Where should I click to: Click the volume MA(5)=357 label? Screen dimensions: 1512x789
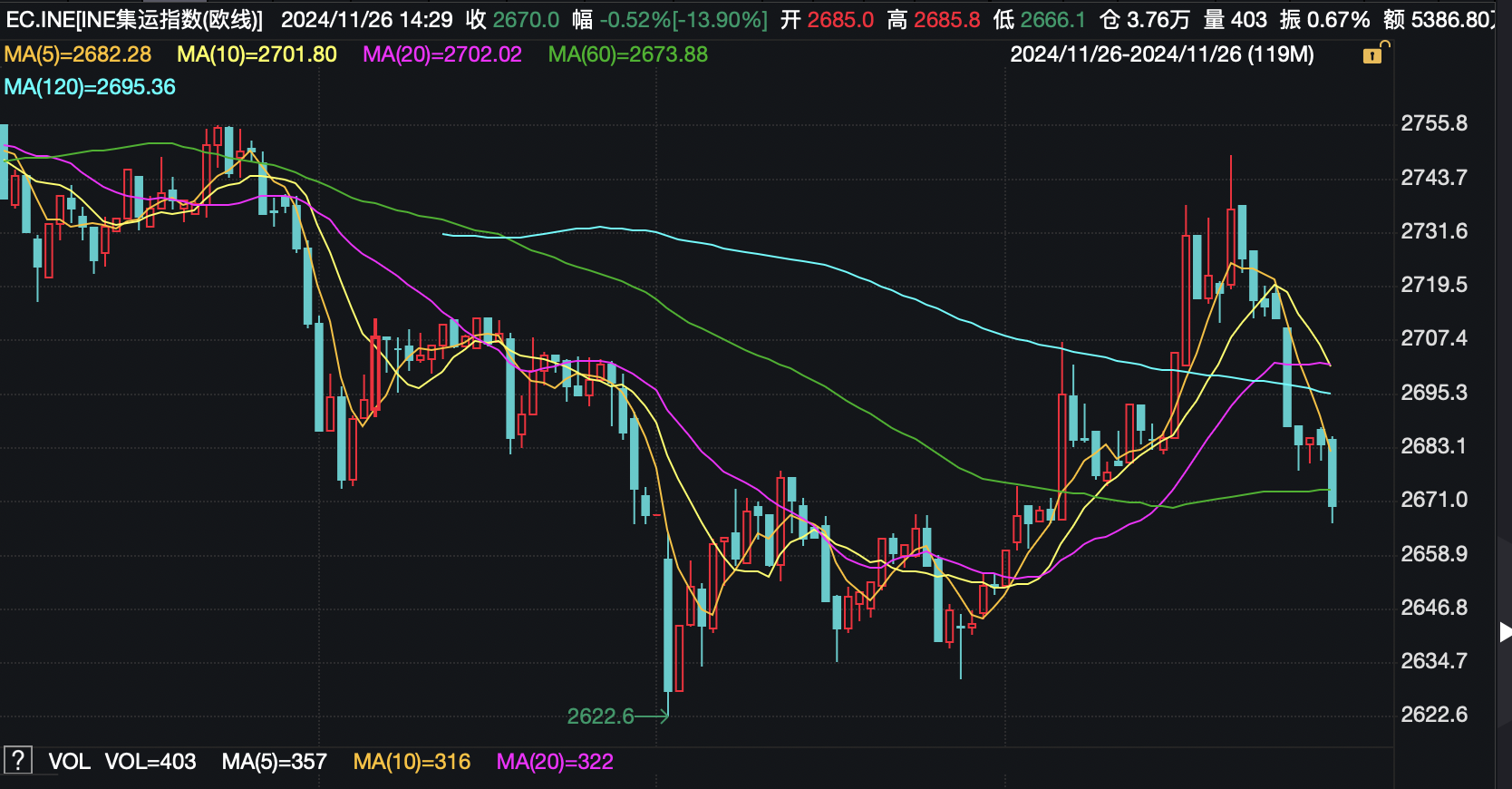[x=274, y=762]
